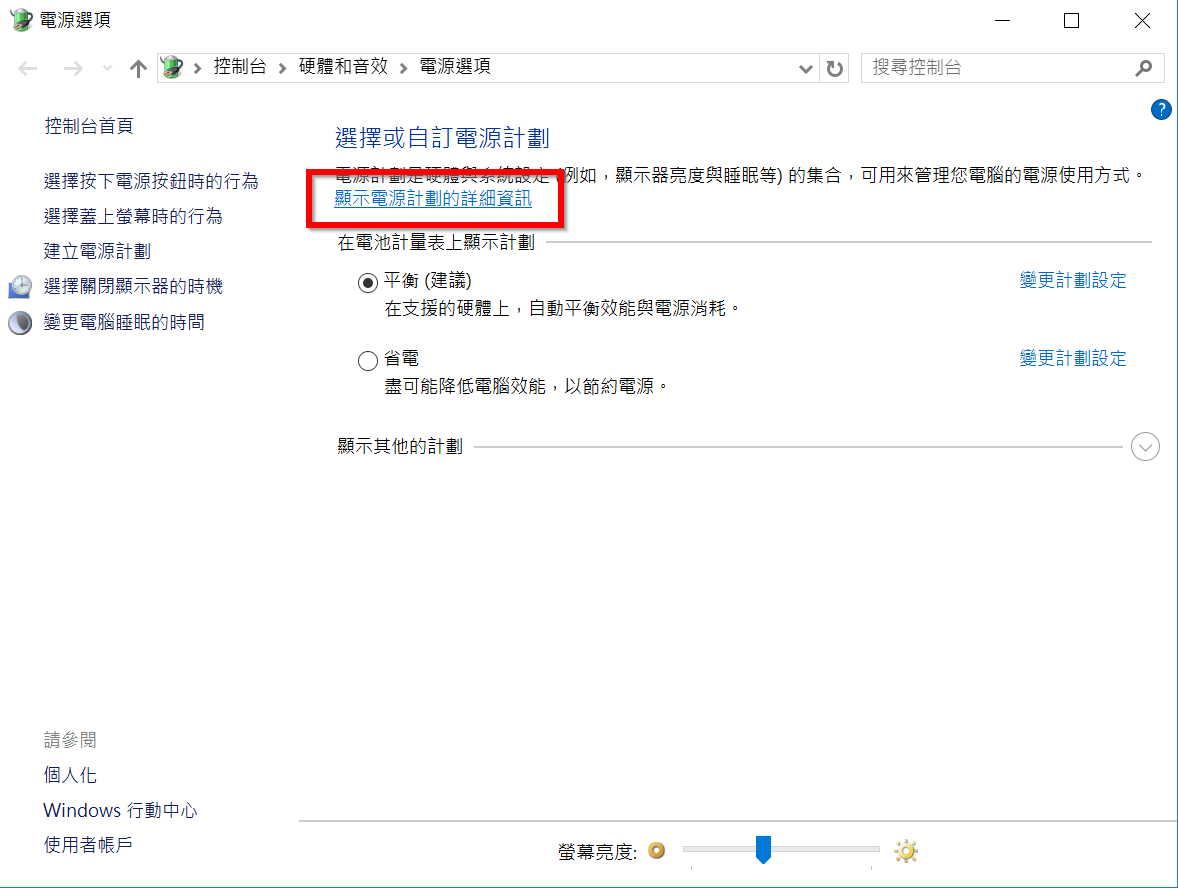Navigate to 硬體和音效 breadcrumb
This screenshot has height=888, width=1178.
coord(343,67)
